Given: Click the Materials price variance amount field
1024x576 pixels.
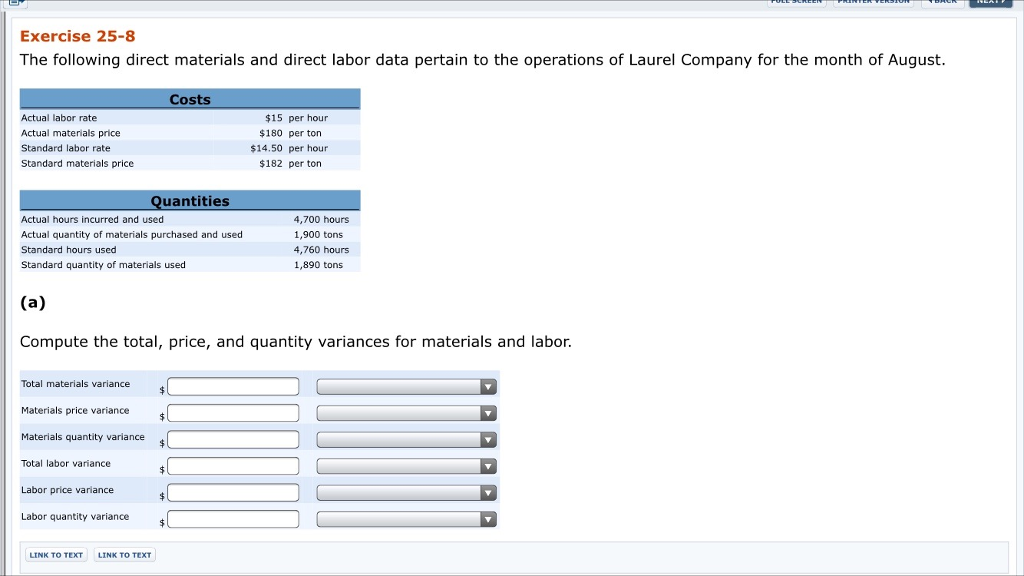Looking at the screenshot, I should coord(233,413).
